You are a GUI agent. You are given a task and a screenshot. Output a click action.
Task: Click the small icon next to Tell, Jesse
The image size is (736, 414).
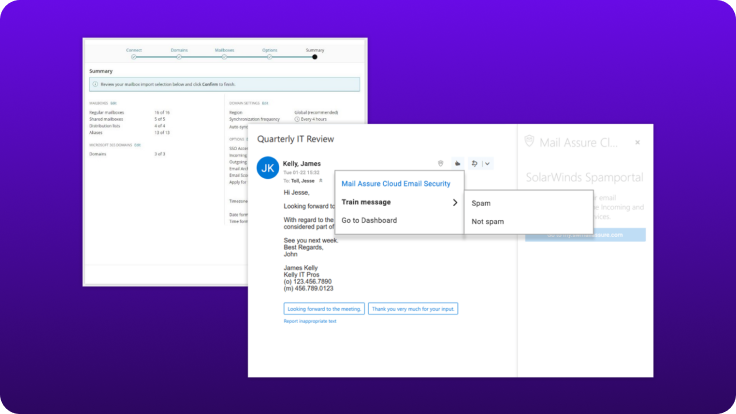click(321, 181)
